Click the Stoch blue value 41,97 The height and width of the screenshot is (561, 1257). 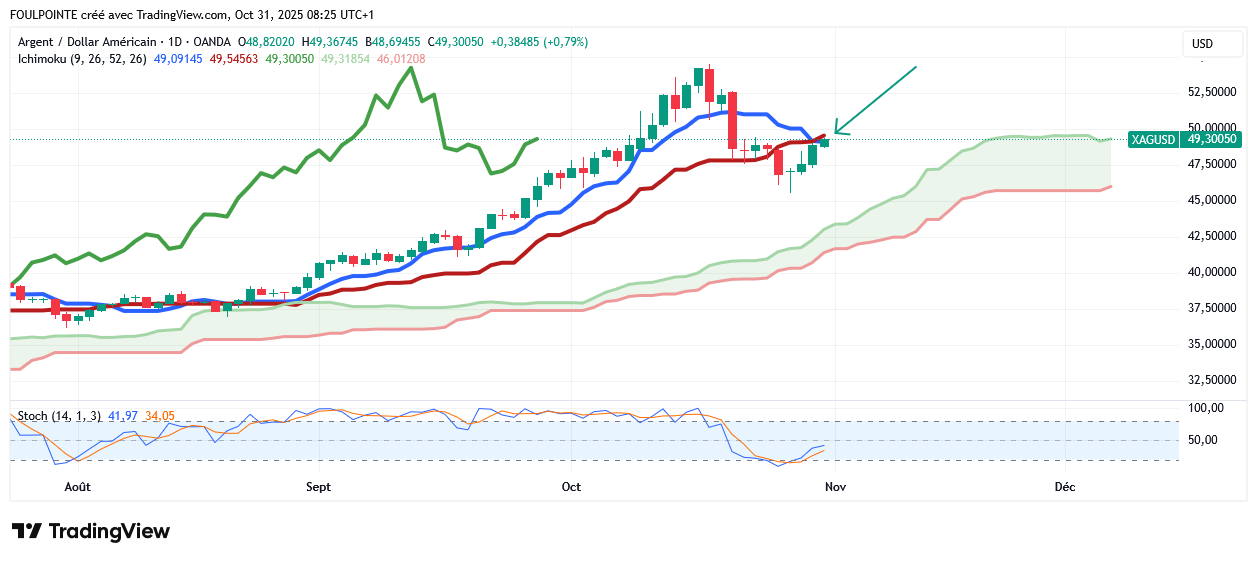(x=123, y=416)
